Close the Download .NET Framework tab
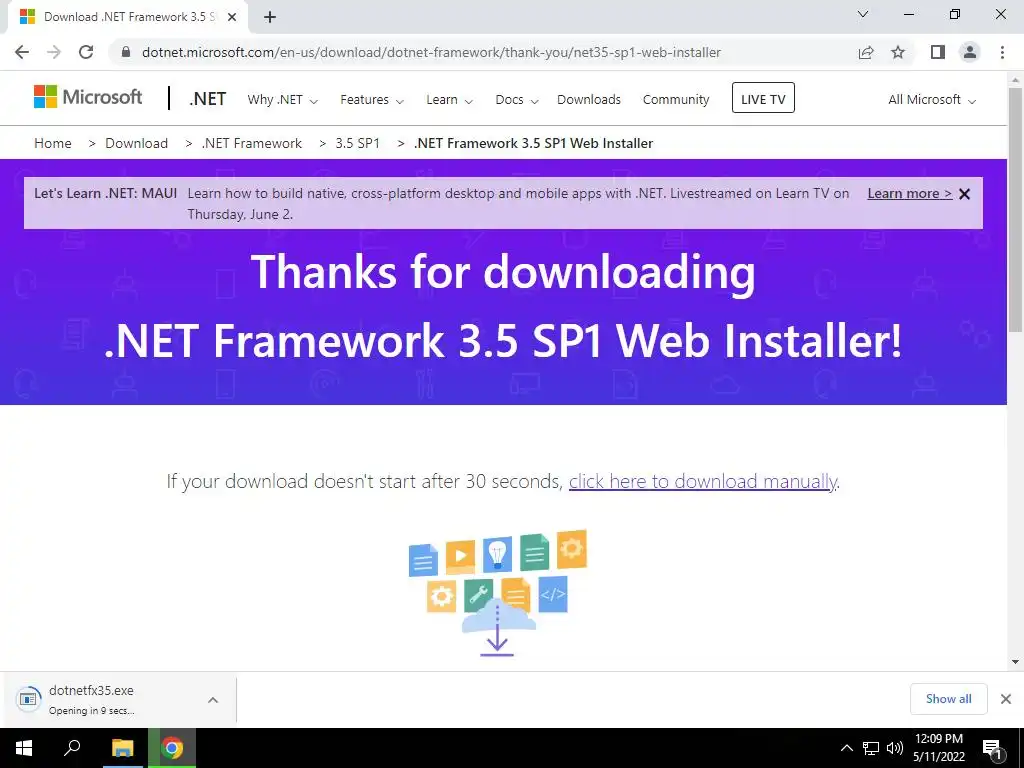Image resolution: width=1024 pixels, height=768 pixels. tap(232, 17)
